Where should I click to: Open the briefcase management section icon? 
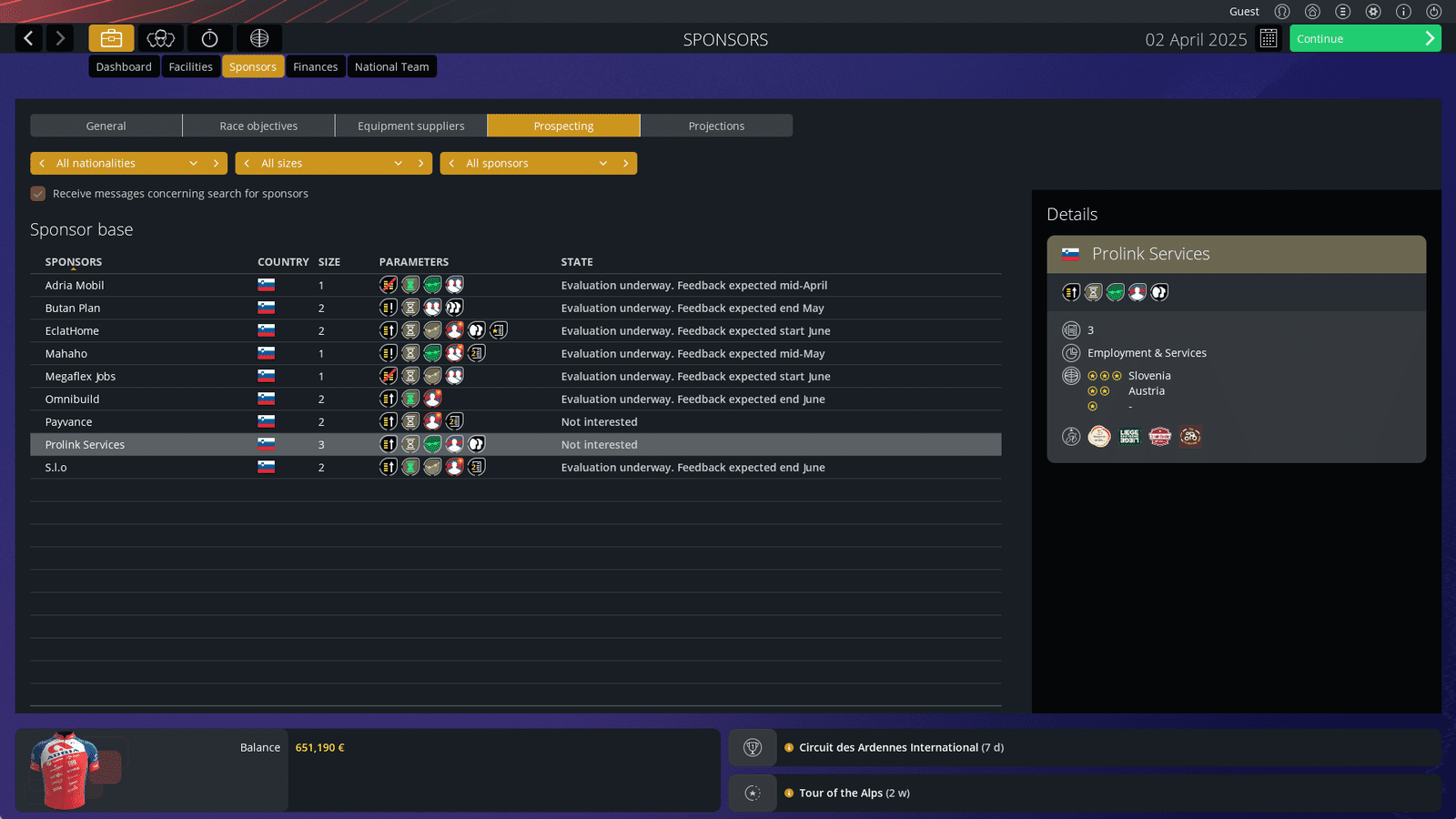(111, 38)
